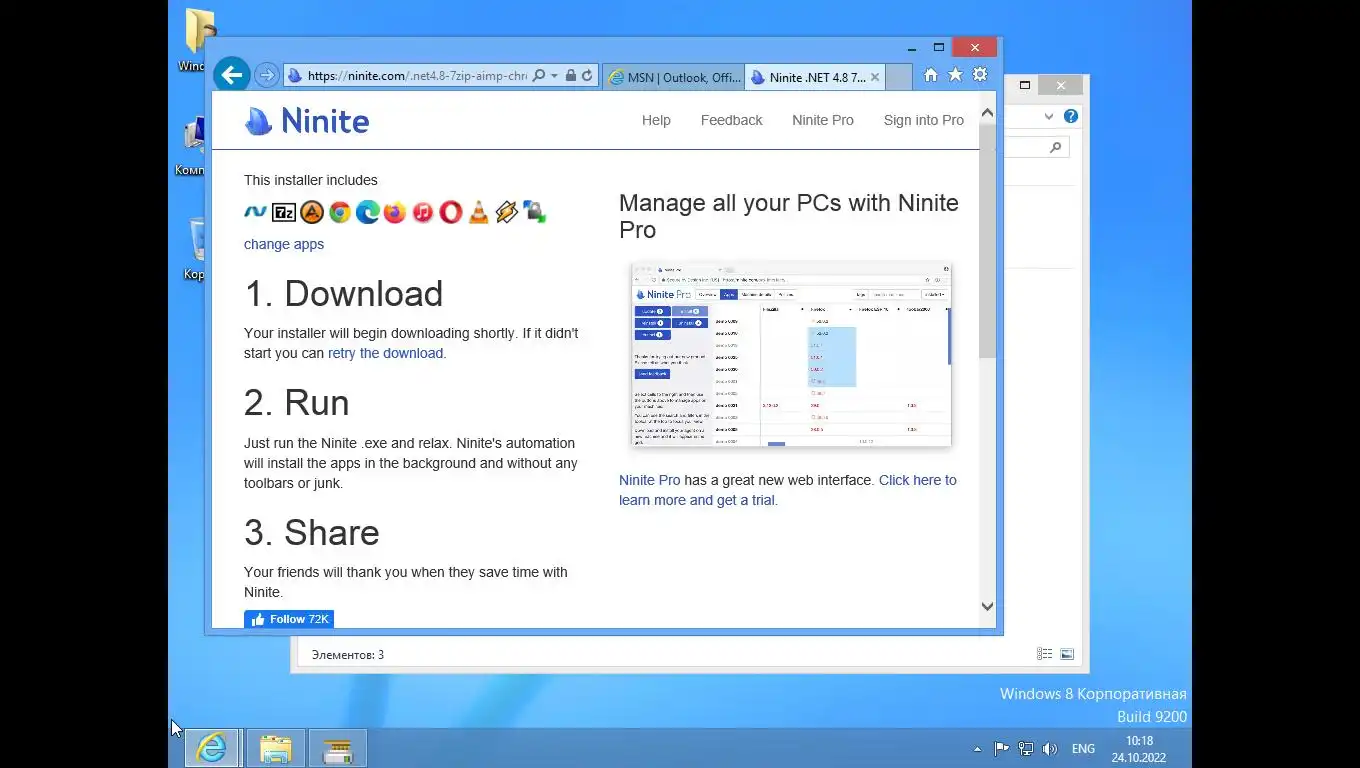The image size is (1360, 768).
Task: Click the last installer app icon after Winamp
Action: coord(534,212)
